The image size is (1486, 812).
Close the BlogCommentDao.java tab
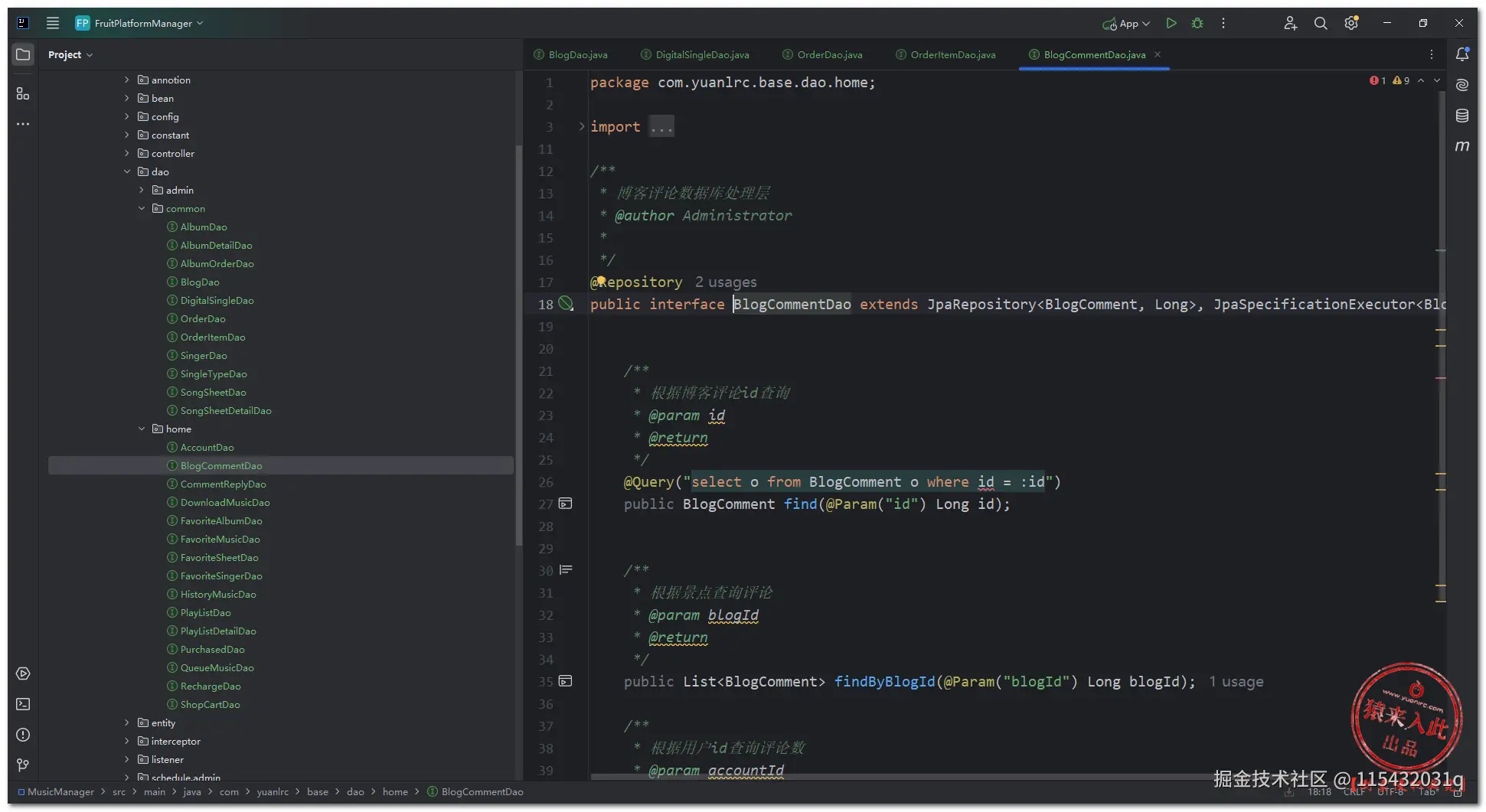(x=1158, y=54)
